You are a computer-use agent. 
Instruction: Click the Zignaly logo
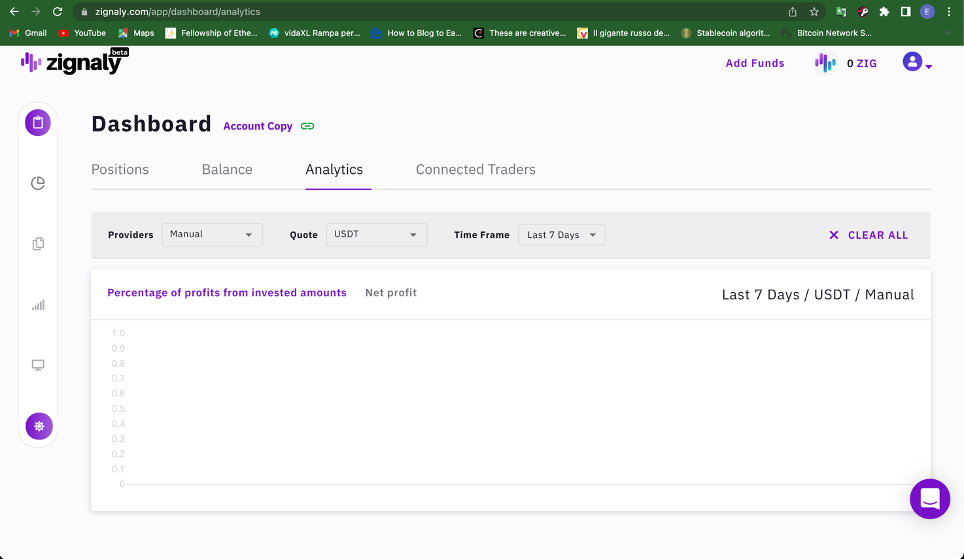point(74,61)
